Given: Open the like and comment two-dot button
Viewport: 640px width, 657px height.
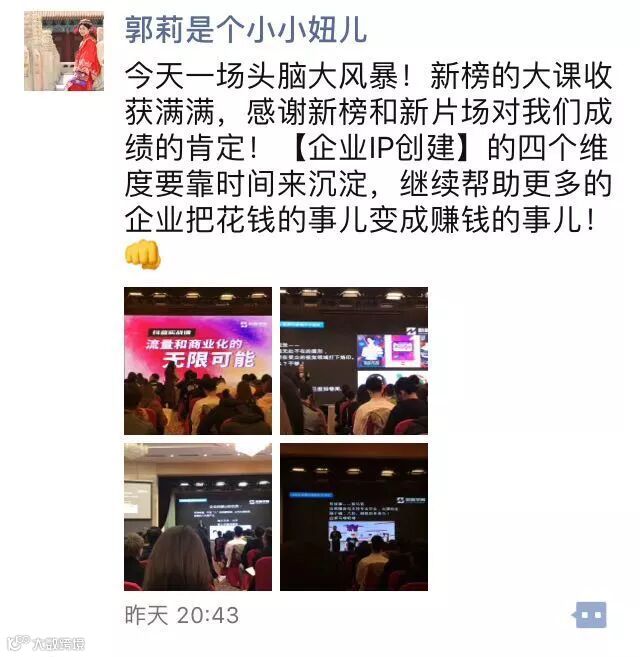Looking at the screenshot, I should [589, 615].
